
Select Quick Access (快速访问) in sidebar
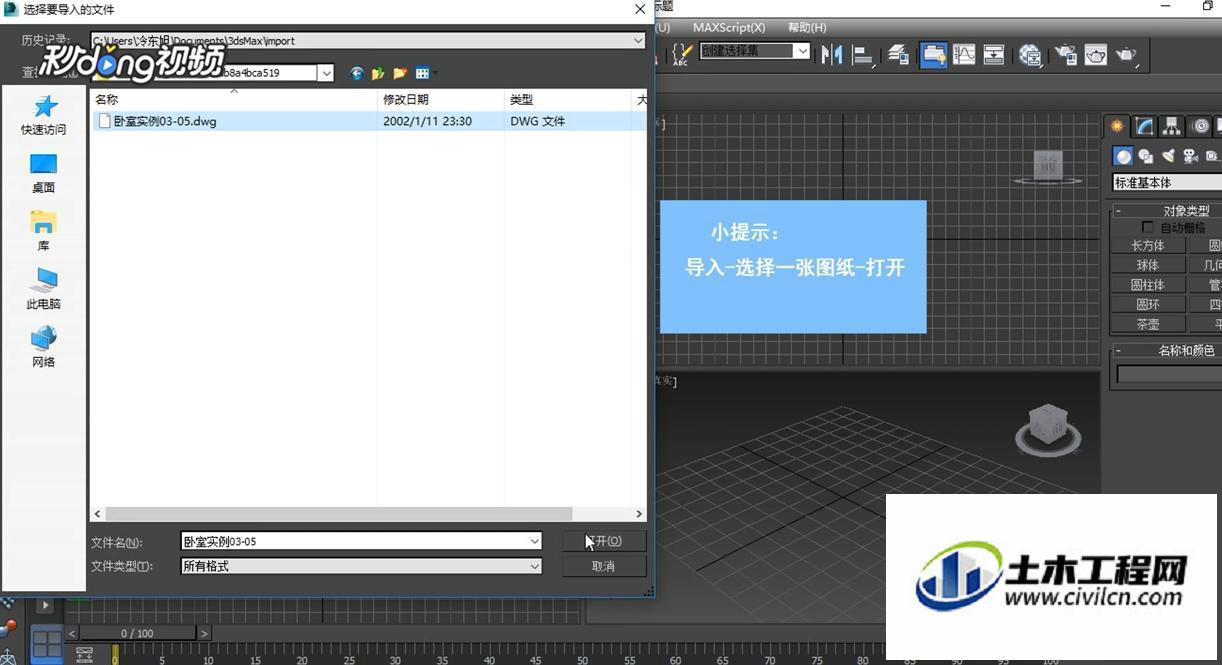point(43,115)
